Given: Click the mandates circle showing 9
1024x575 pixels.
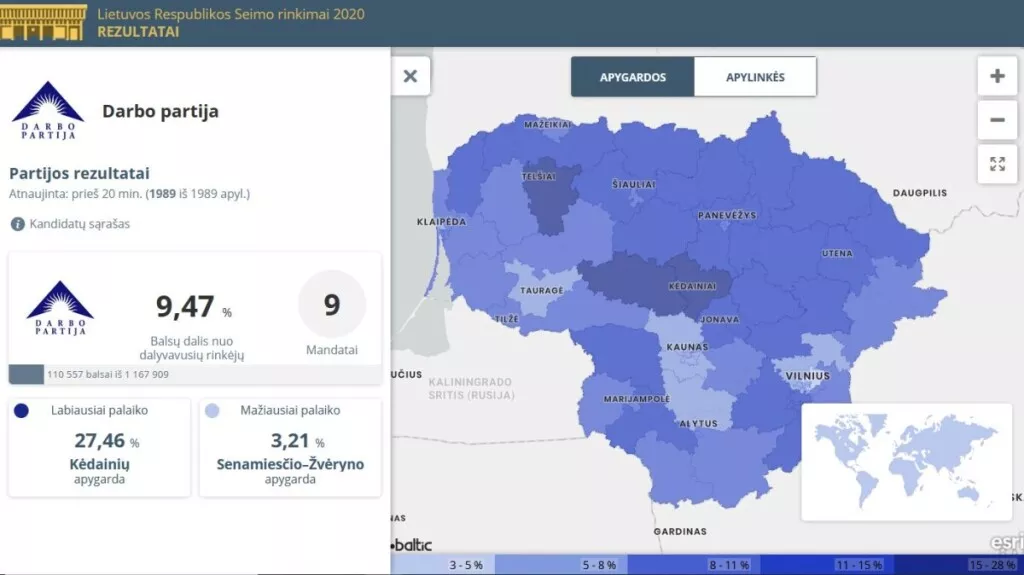Looking at the screenshot, I should [x=332, y=304].
